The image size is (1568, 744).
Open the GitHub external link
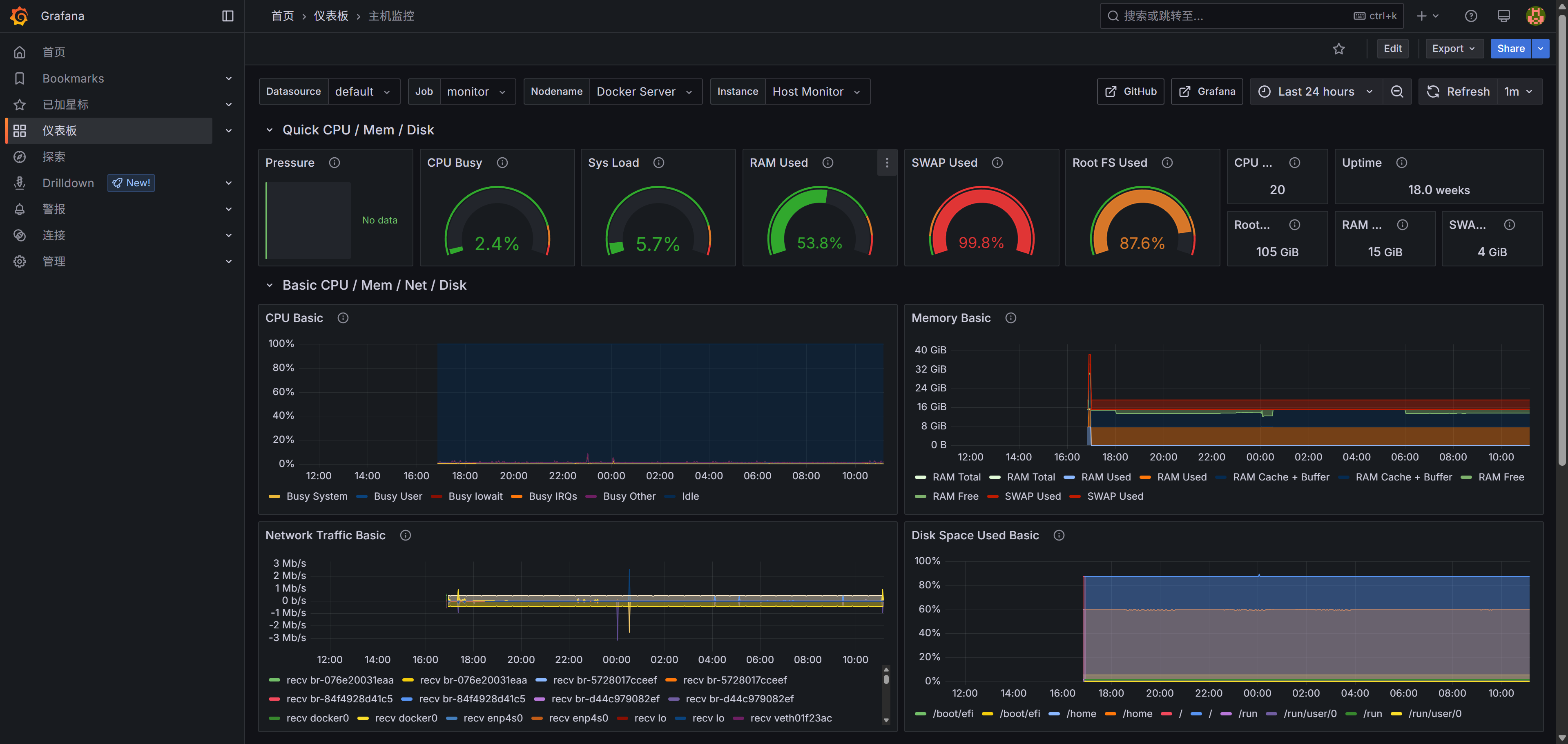point(1130,92)
